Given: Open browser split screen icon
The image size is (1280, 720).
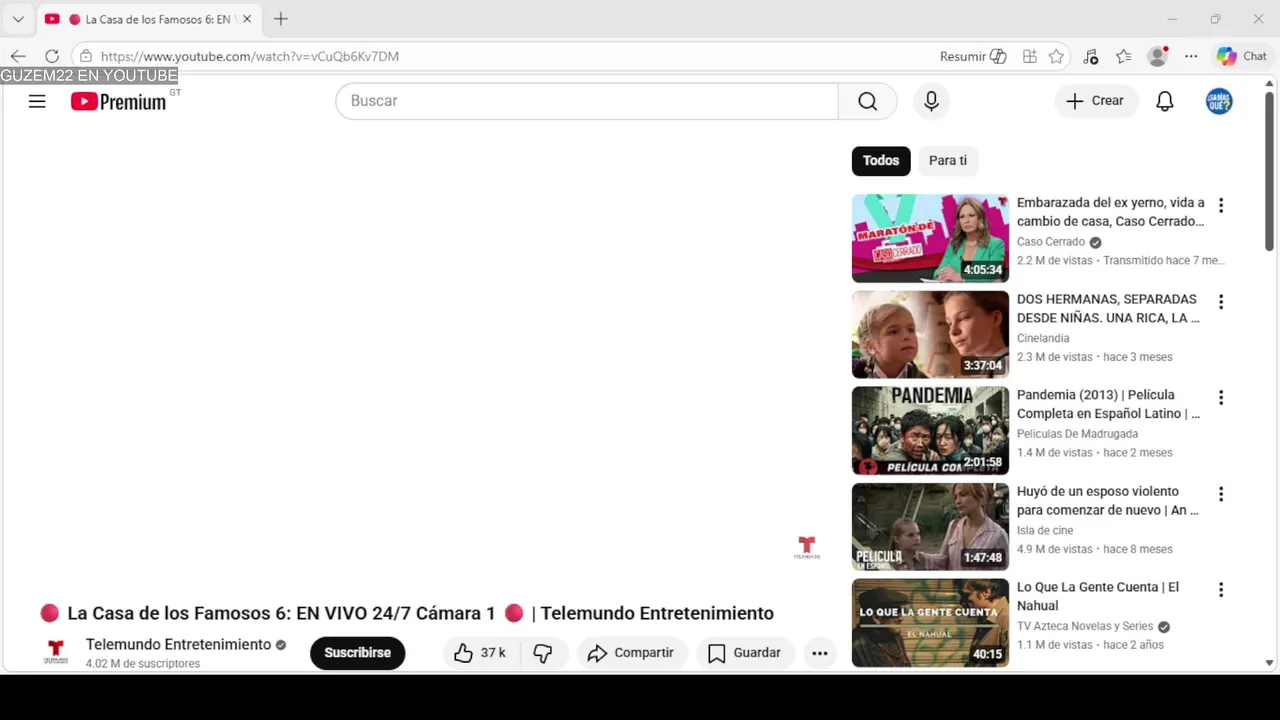Looking at the screenshot, I should [x=1029, y=56].
